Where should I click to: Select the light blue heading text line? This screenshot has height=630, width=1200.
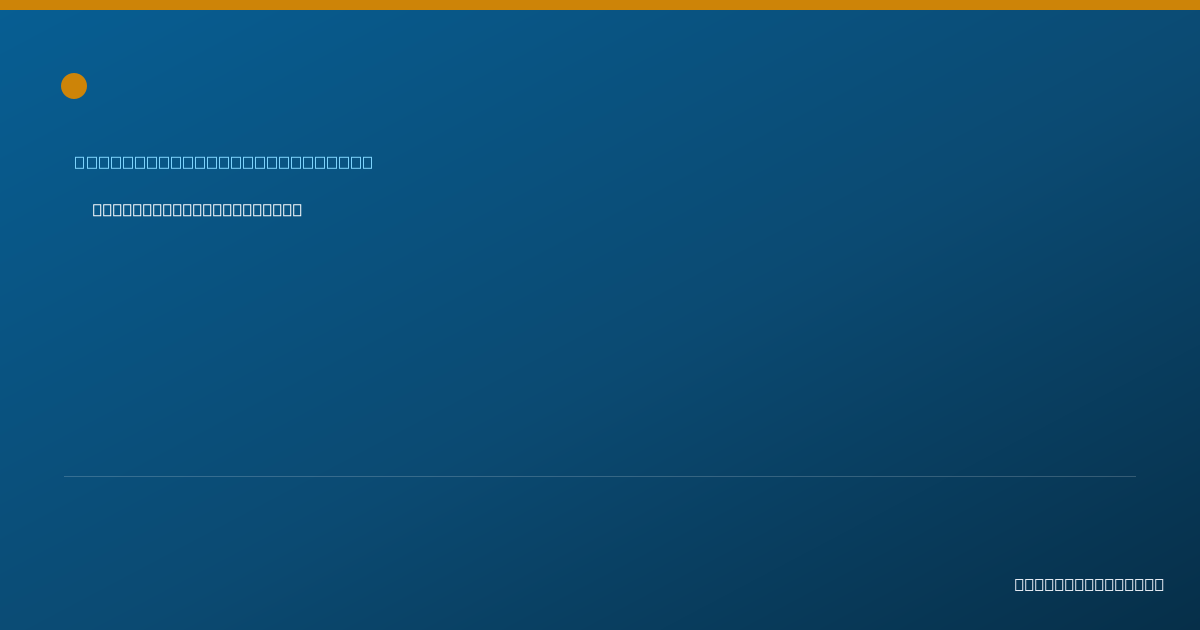224,162
